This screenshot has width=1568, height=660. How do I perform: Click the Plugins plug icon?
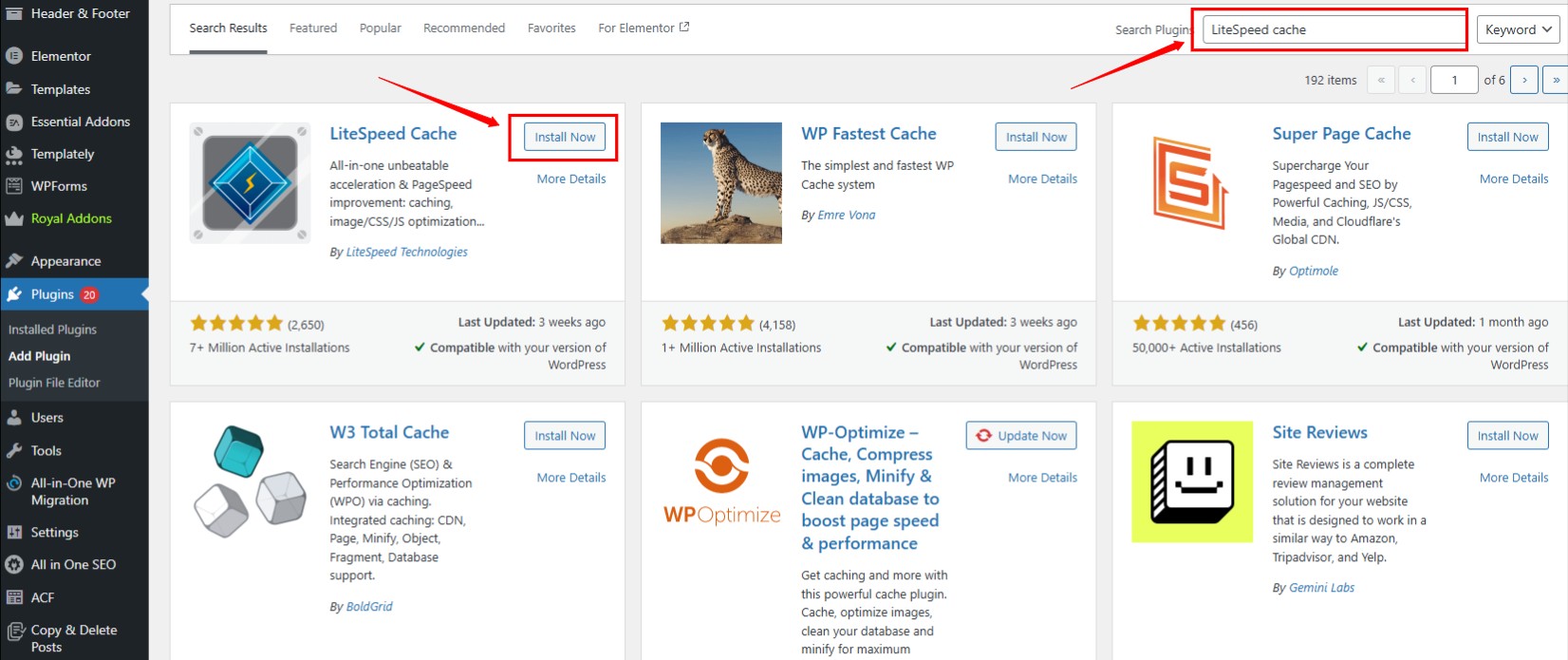coord(14,294)
